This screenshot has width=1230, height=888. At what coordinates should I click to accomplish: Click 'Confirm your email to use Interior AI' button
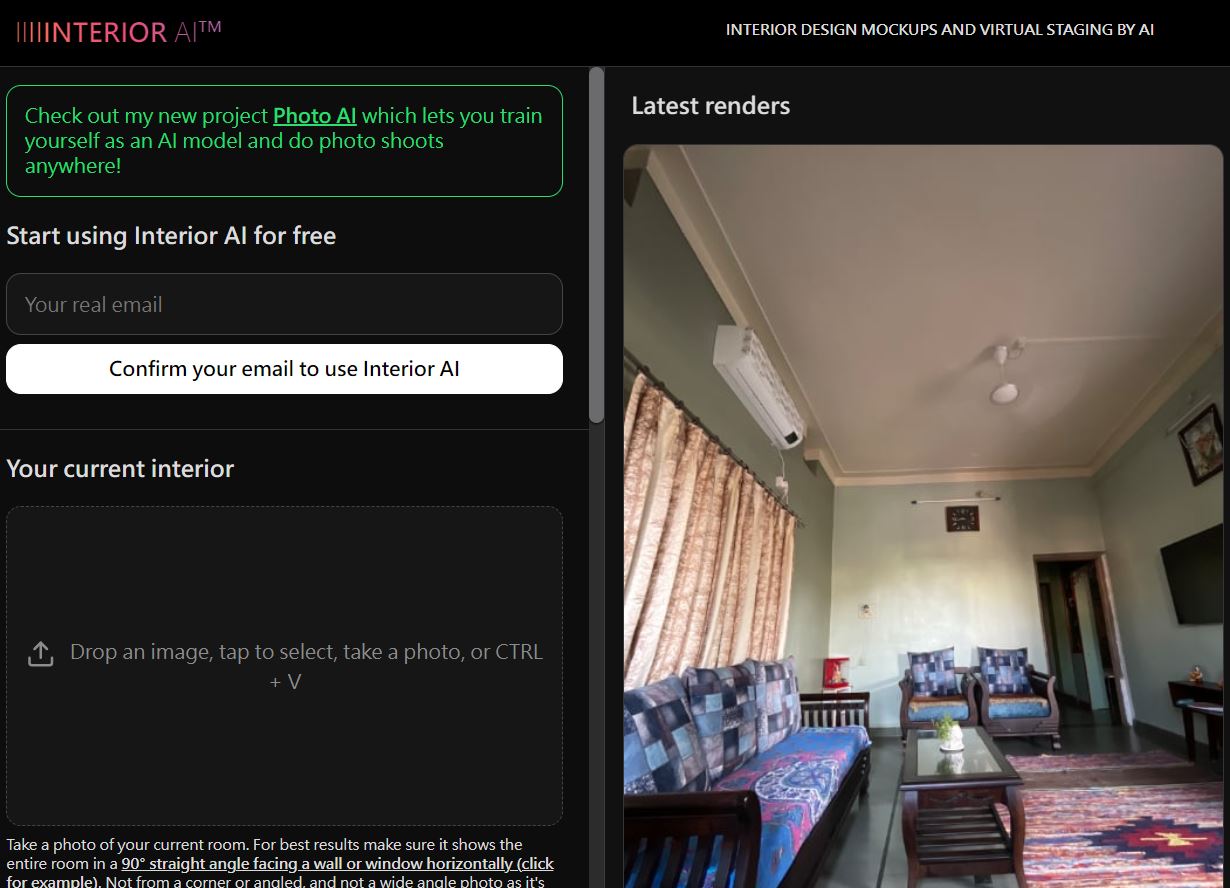coord(284,369)
